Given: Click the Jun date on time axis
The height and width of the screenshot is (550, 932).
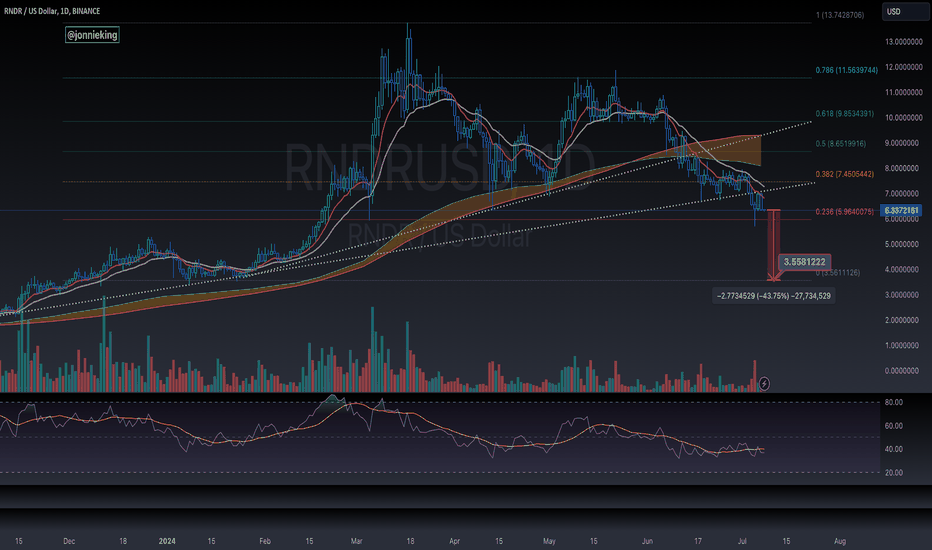Looking at the screenshot, I should point(647,541).
